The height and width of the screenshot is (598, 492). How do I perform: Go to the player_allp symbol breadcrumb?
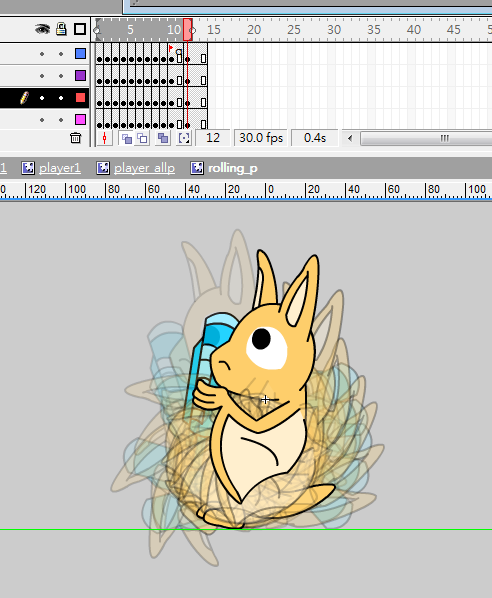click(144, 168)
